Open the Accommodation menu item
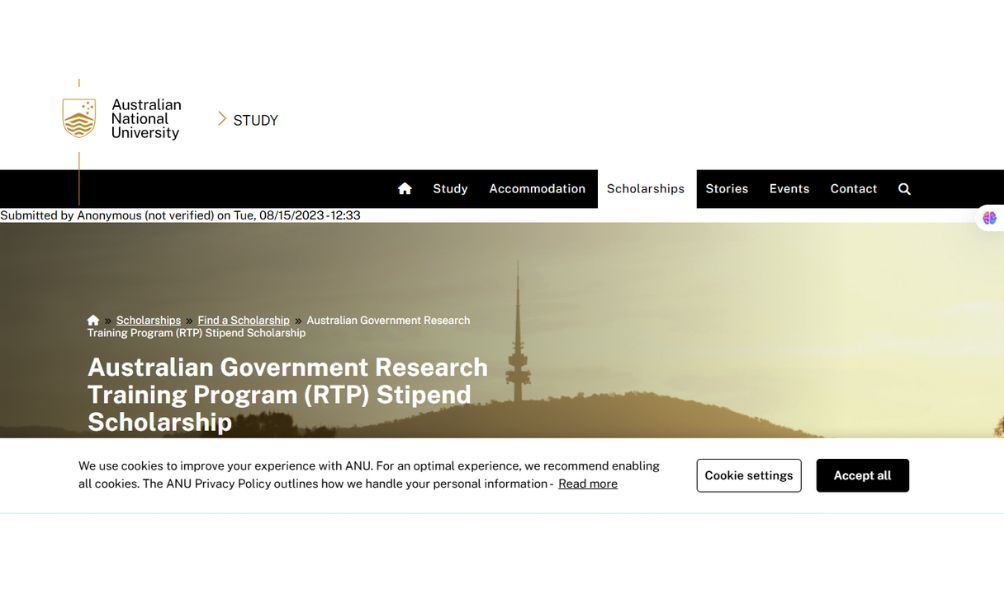This screenshot has width=1004, height=591. point(537,189)
